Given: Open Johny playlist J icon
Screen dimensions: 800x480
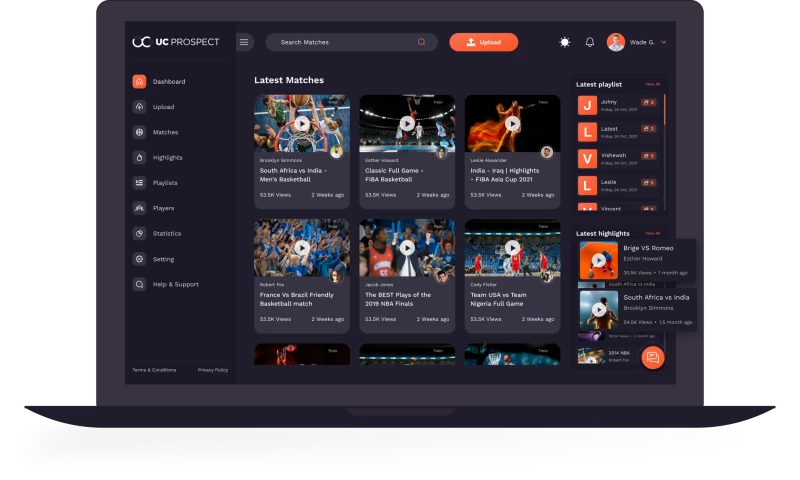Looking at the screenshot, I should point(587,106).
